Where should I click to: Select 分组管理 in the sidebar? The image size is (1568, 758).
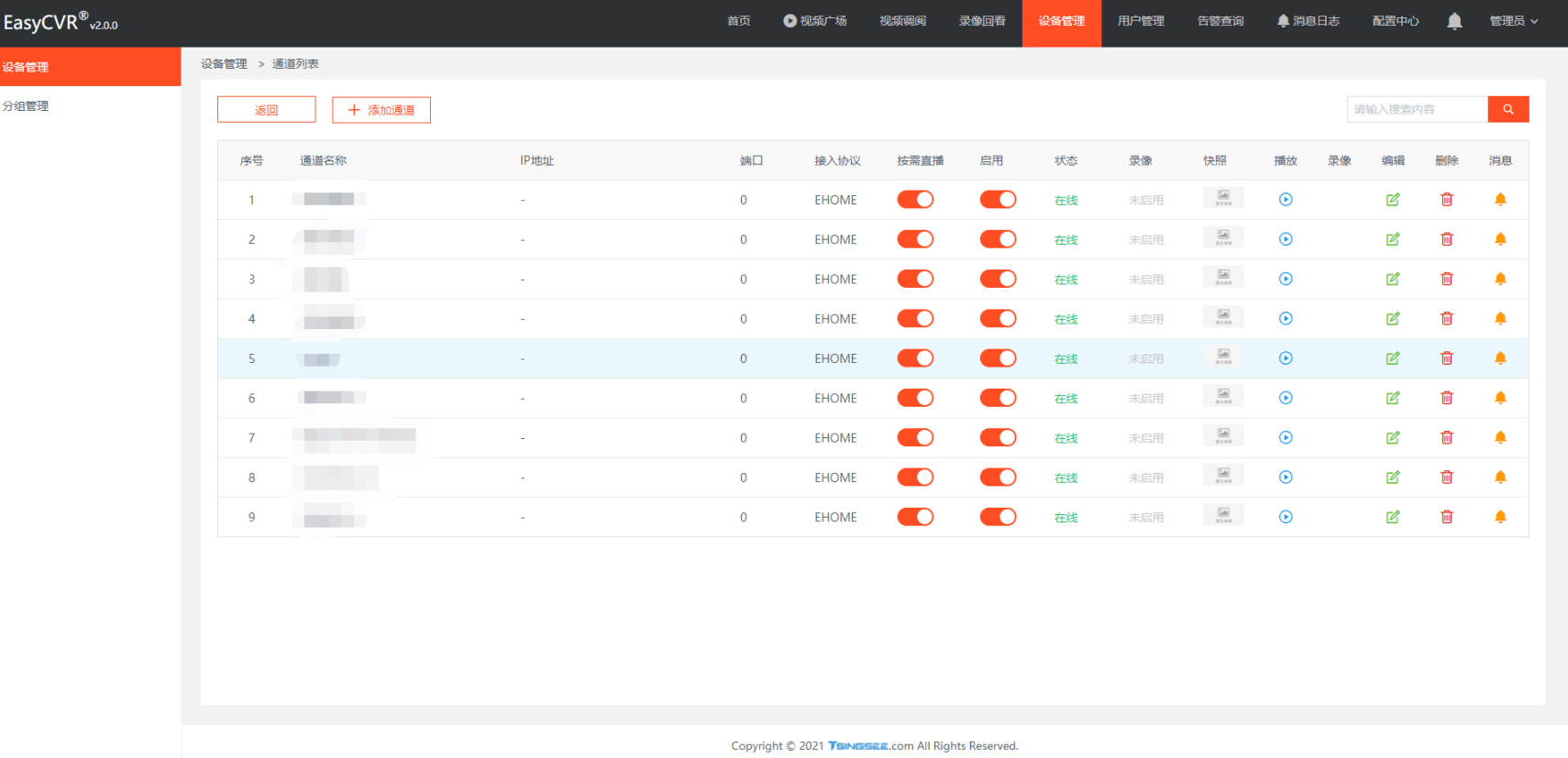point(26,106)
